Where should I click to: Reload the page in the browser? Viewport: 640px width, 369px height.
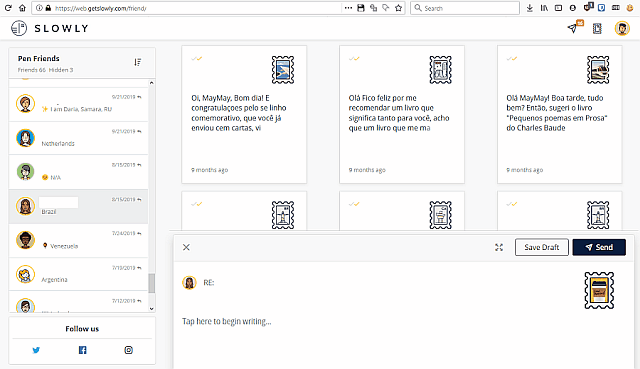click(x=8, y=8)
